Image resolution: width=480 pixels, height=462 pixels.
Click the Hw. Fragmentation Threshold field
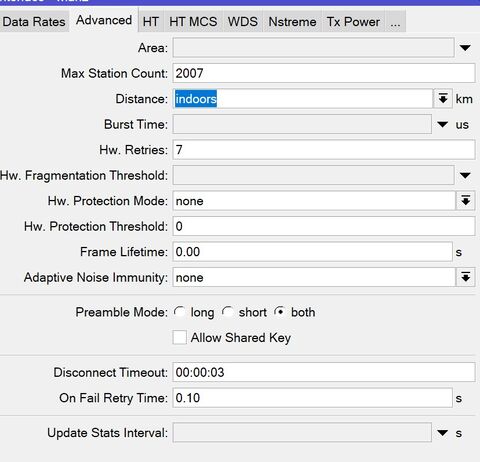point(313,175)
